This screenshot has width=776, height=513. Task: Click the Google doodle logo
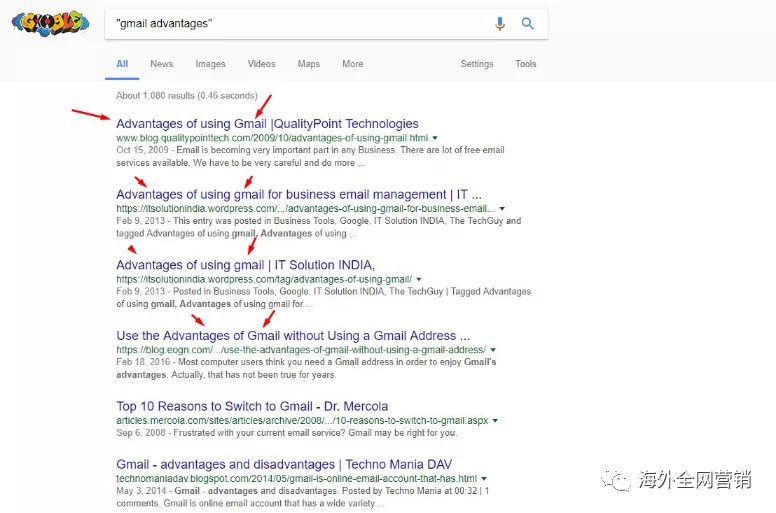[x=50, y=23]
